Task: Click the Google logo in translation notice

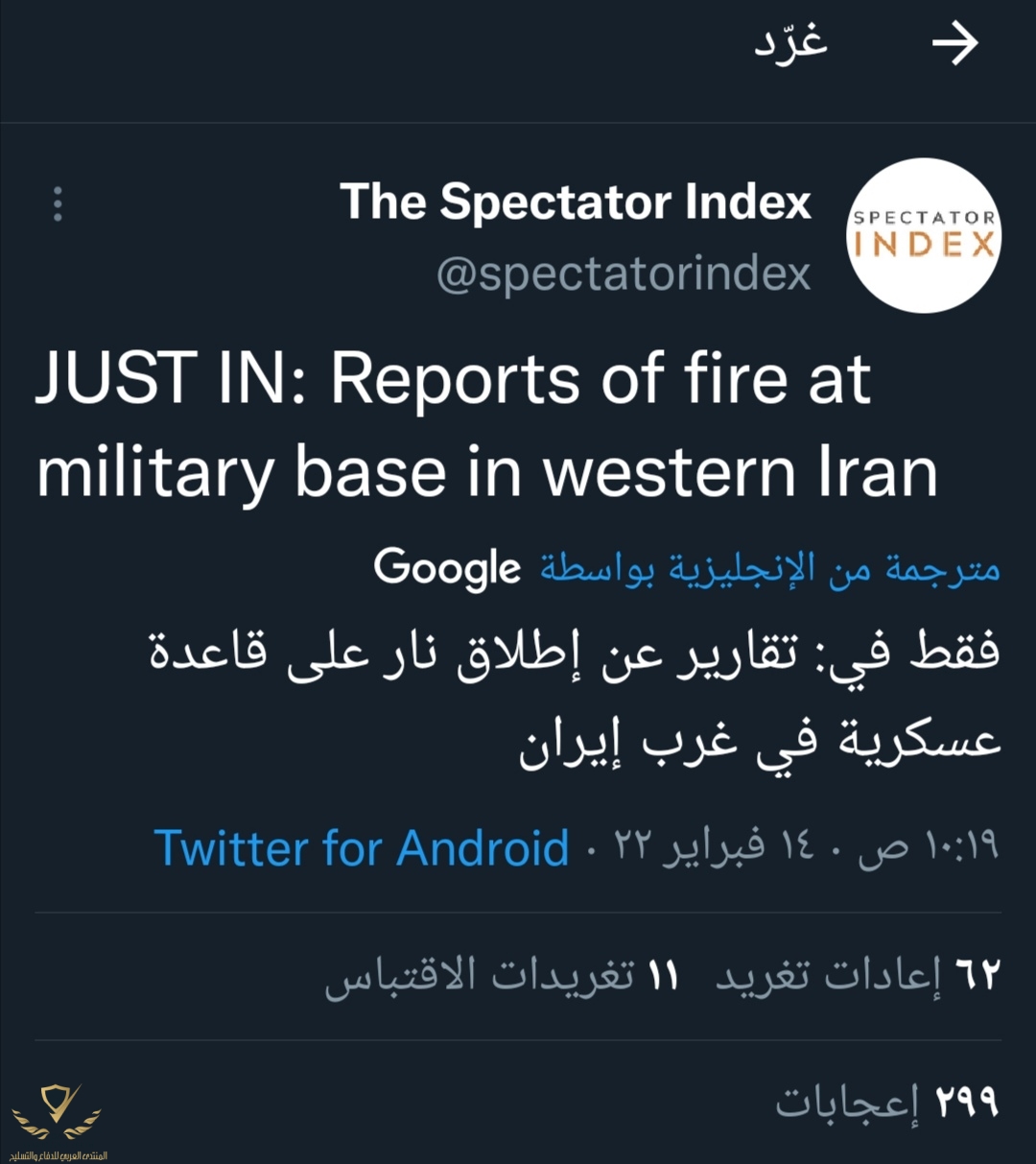Action: coord(447,568)
